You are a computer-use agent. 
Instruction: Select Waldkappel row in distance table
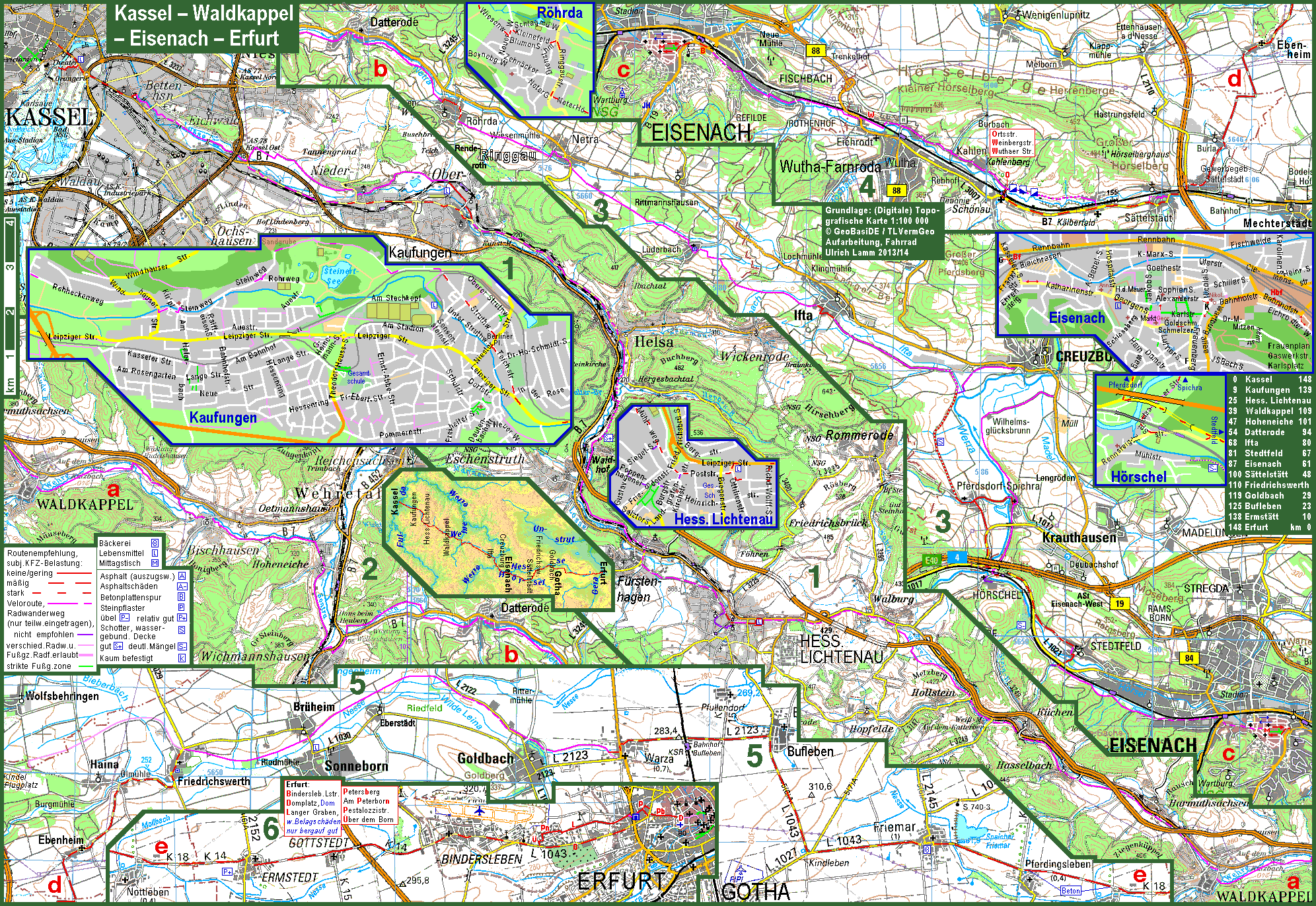coord(1269,411)
